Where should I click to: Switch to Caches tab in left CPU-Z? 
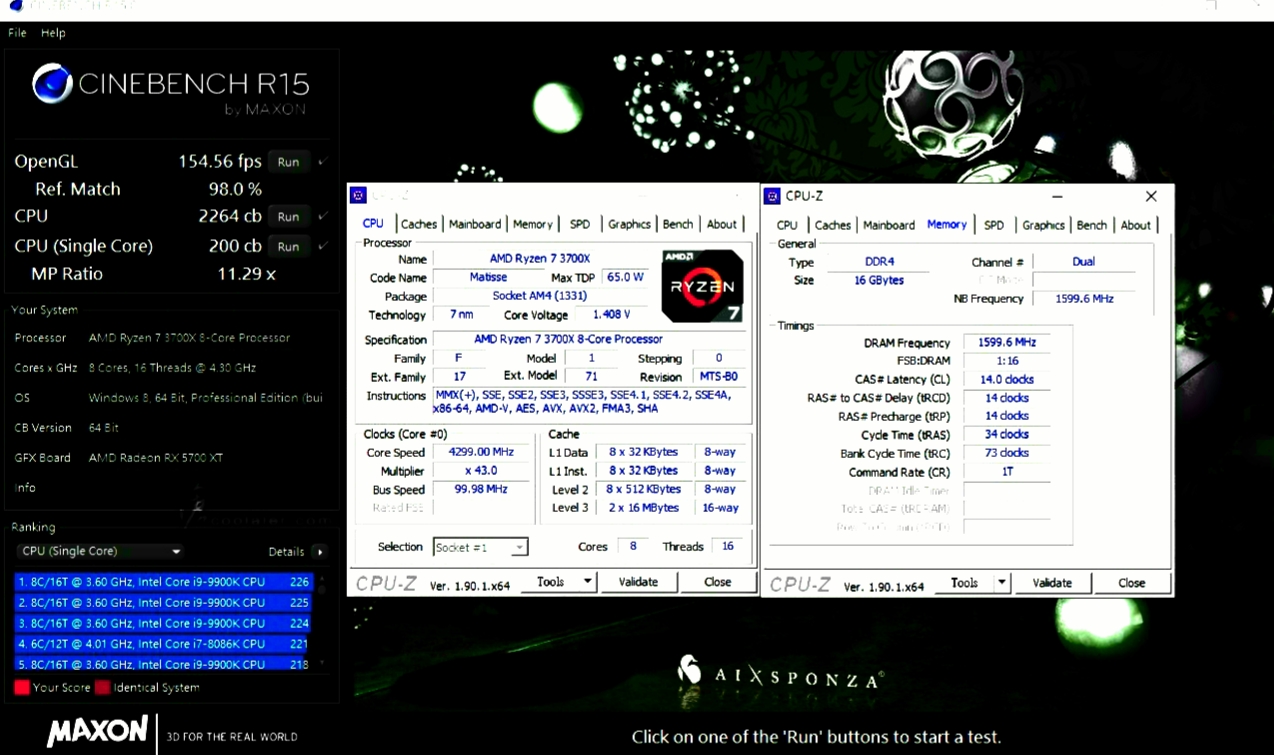coord(418,224)
